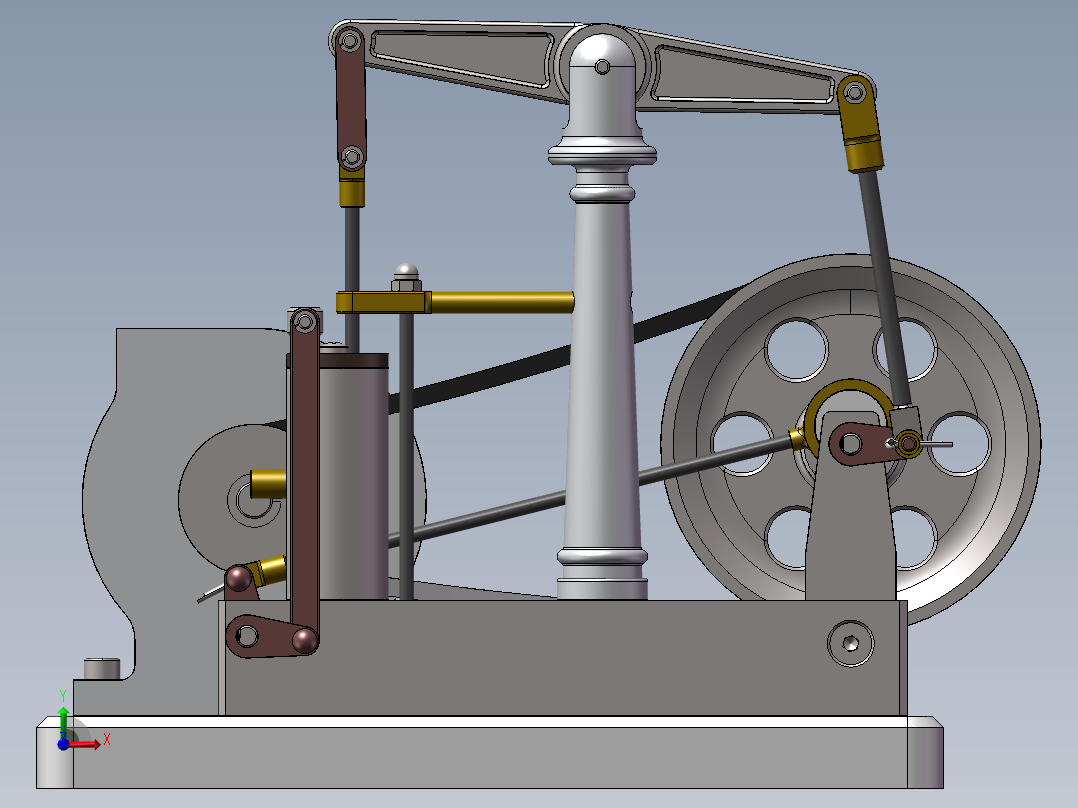The width and height of the screenshot is (1078, 808).
Task: Click the blue Z axis dot of the triad
Action: 63,745
